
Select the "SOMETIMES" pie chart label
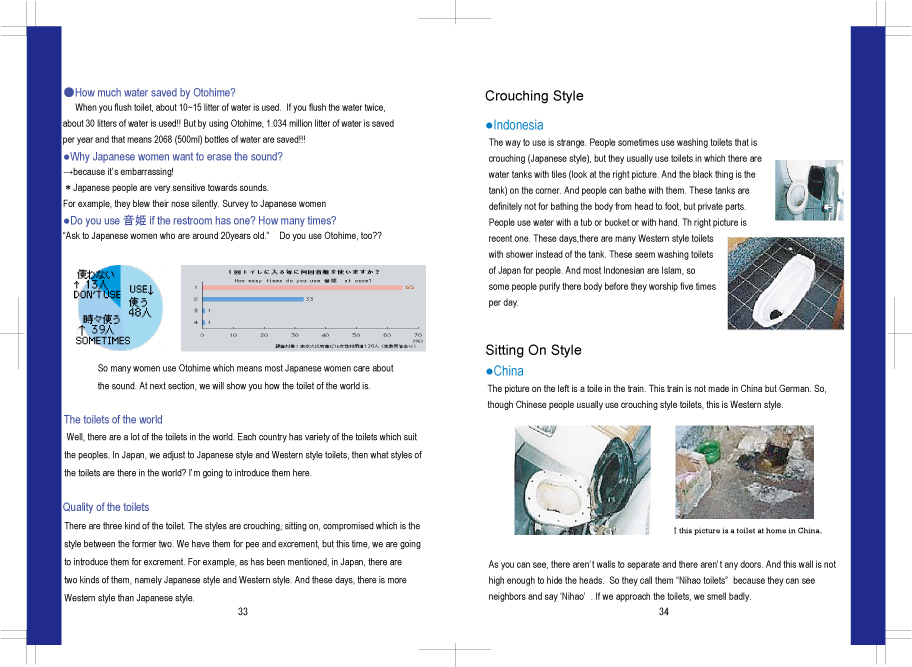coord(103,340)
